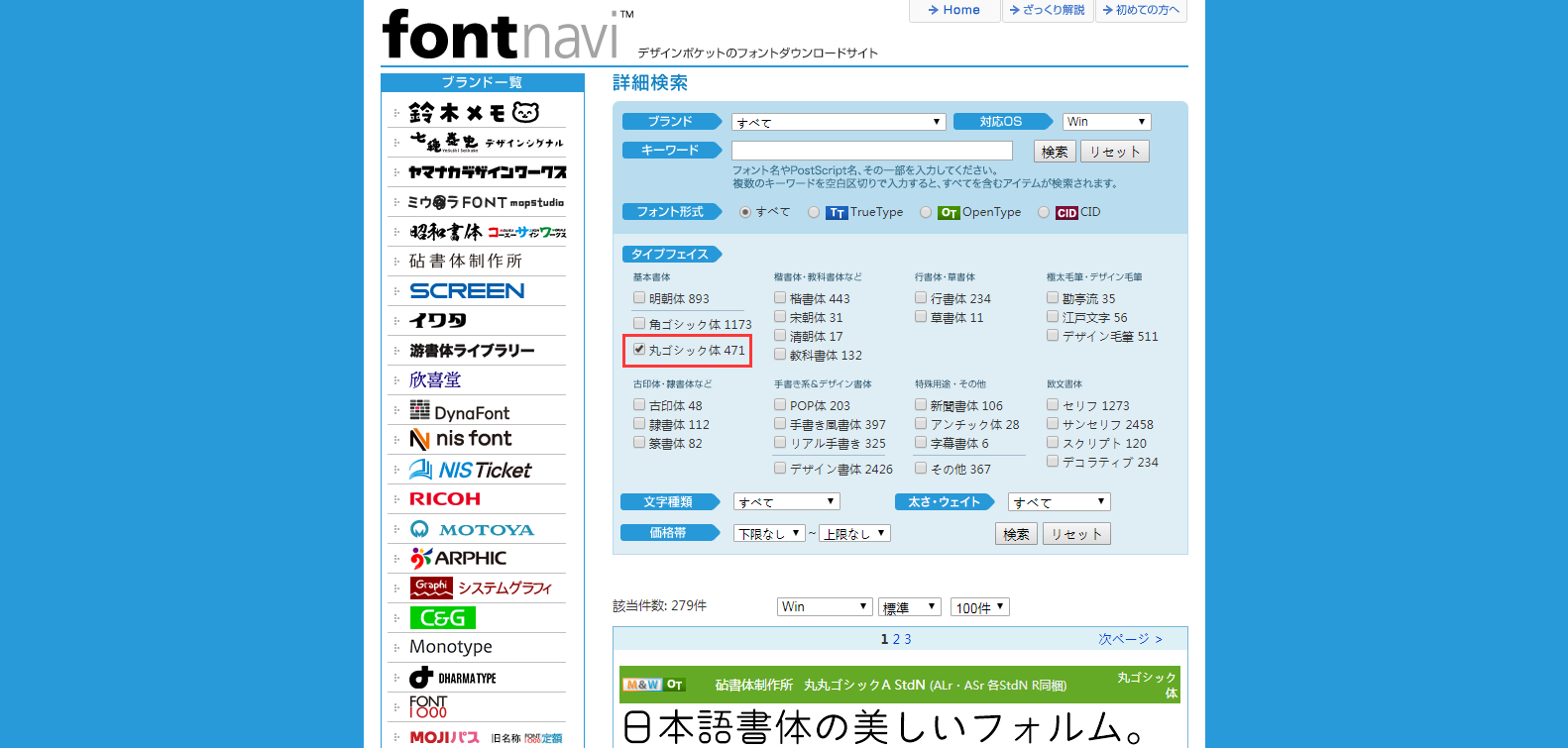
Task: Open the 初めての方へ tab
Action: pos(1142,10)
